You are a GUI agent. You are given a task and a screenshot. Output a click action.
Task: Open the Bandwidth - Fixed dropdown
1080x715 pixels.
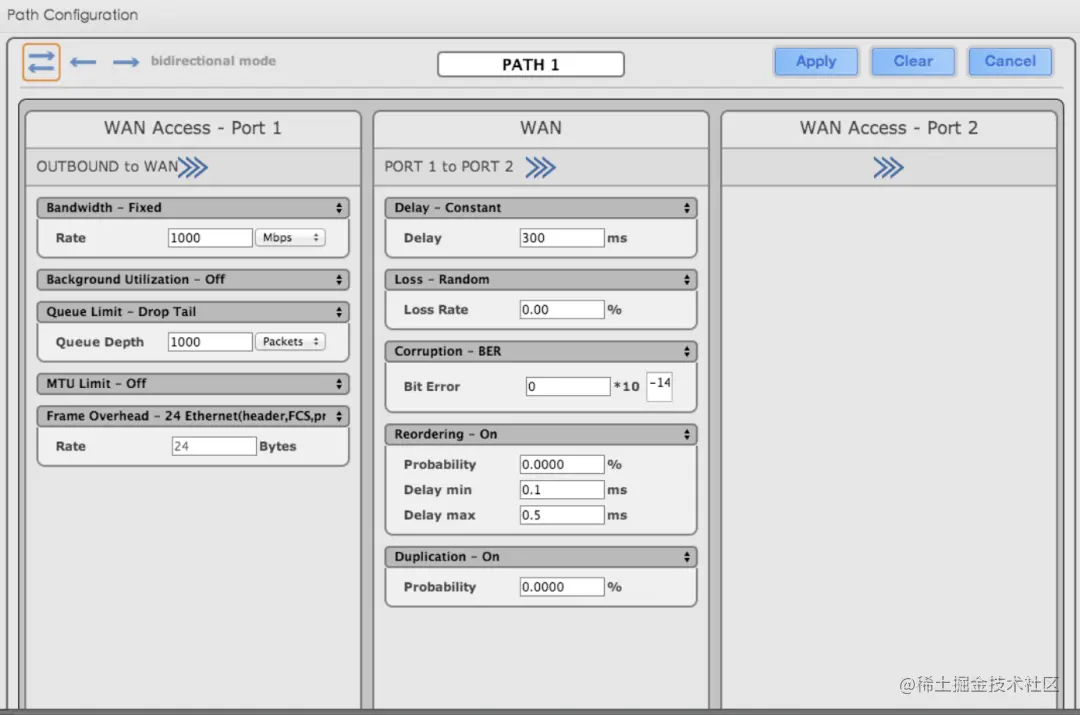tap(193, 208)
